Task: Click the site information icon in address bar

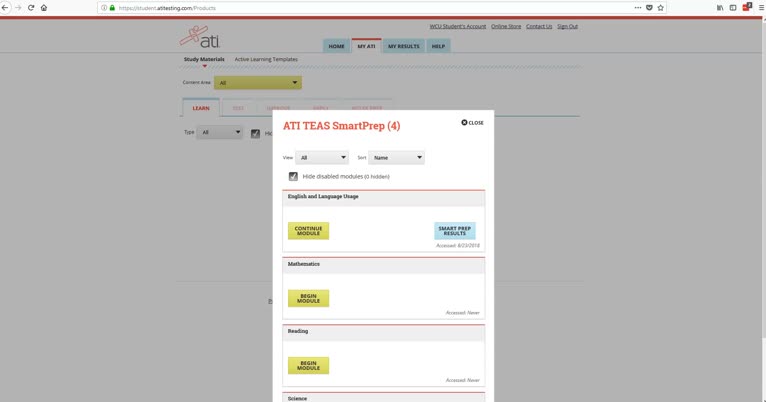Action: (x=104, y=8)
